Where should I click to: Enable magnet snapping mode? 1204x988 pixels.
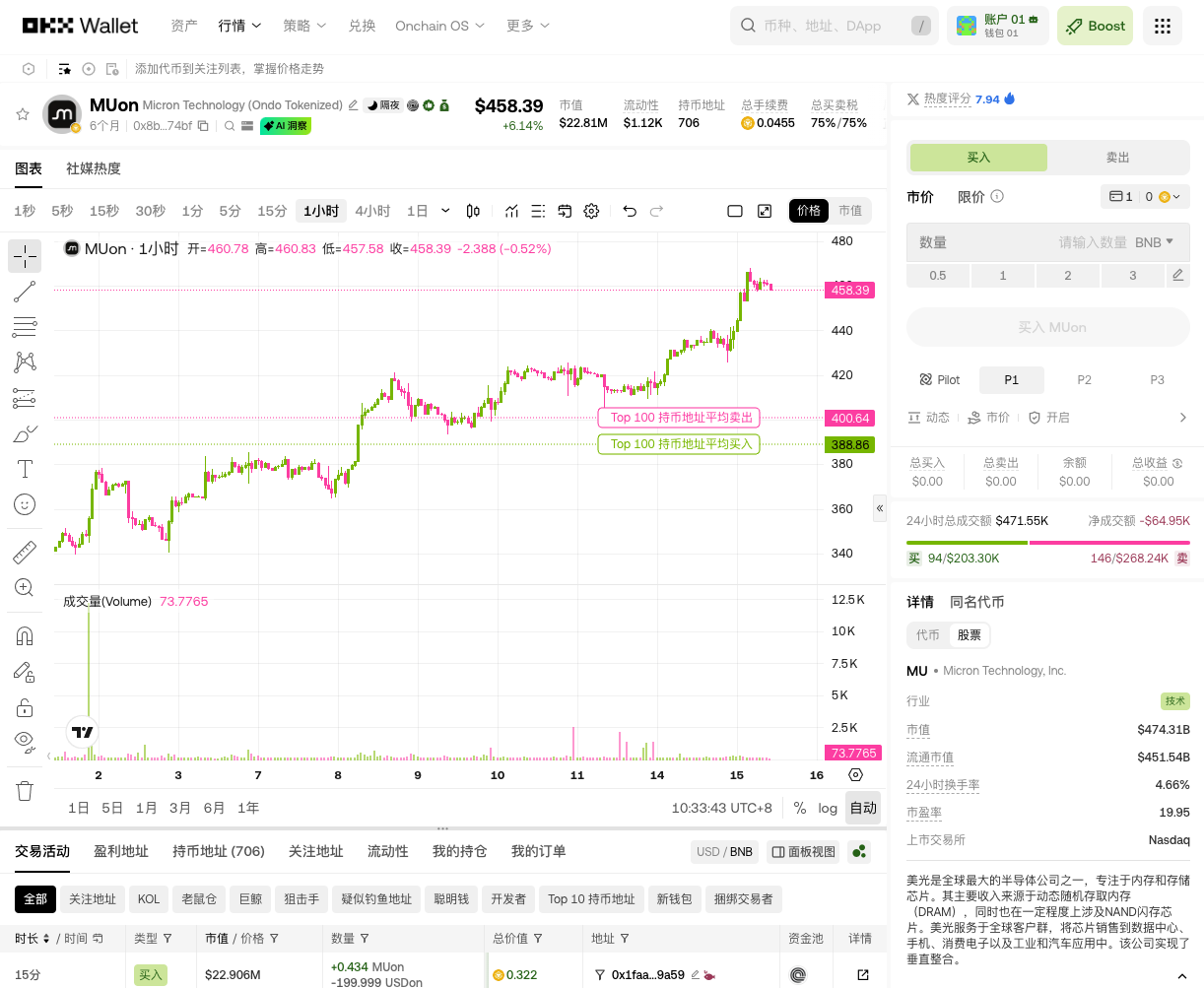(x=25, y=635)
